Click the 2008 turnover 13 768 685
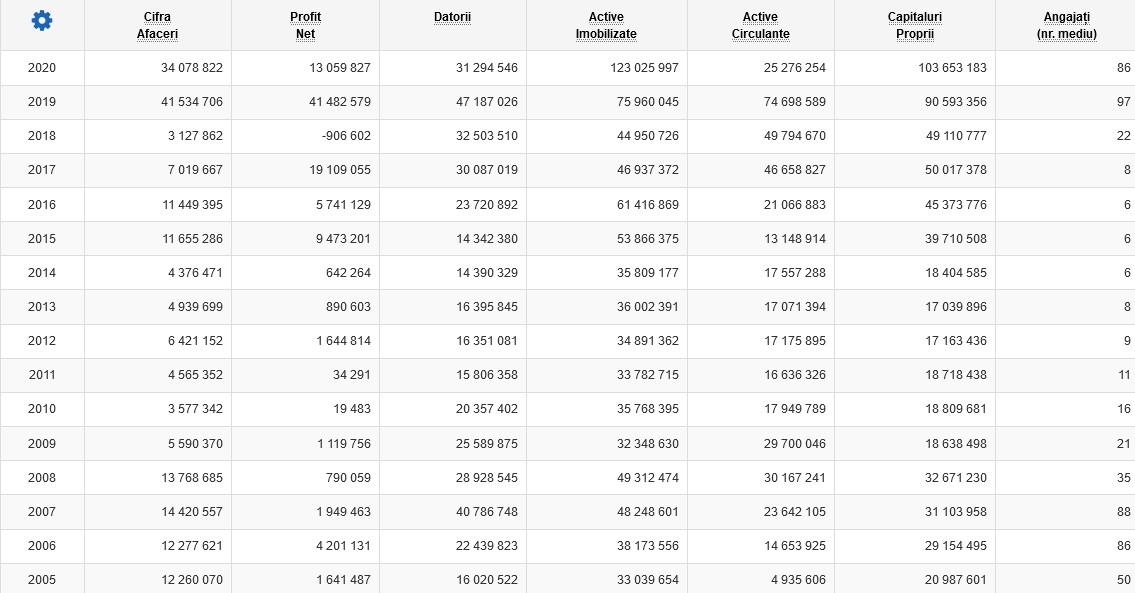This screenshot has height=593, width=1135. click(192, 477)
